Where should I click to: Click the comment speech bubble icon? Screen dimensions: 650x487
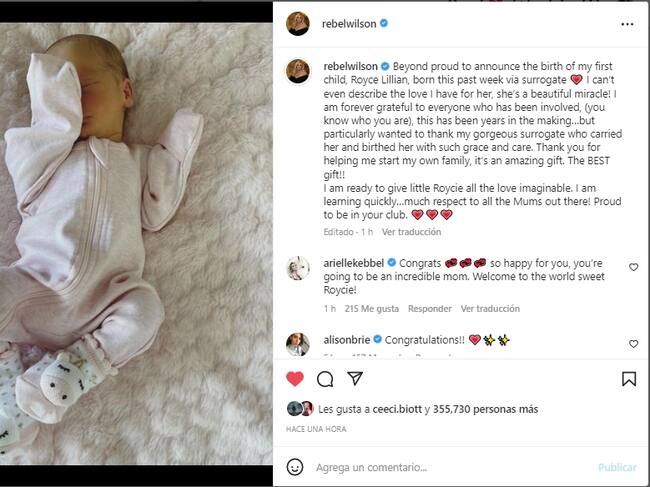(x=325, y=379)
